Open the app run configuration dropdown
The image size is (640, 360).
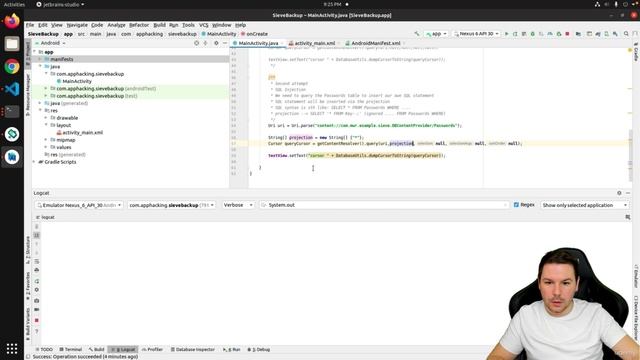coord(436,34)
